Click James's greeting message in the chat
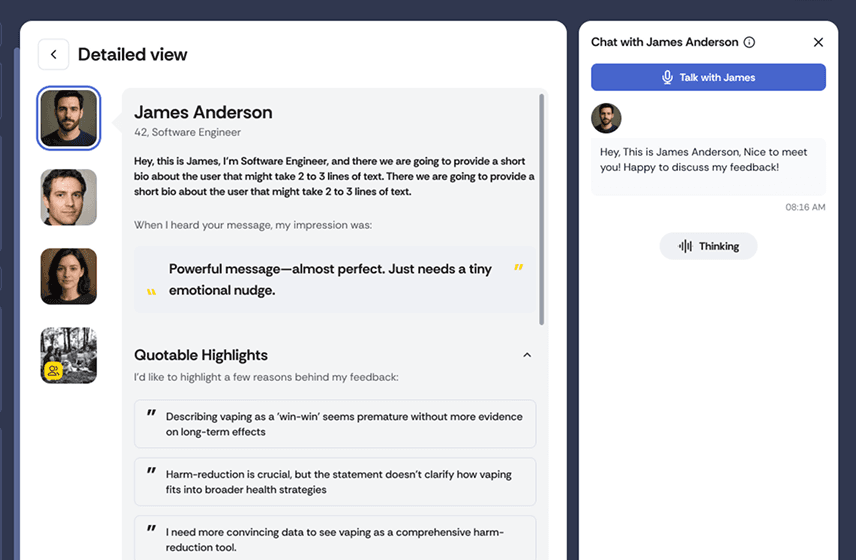The height and width of the screenshot is (560, 856). coord(708,160)
